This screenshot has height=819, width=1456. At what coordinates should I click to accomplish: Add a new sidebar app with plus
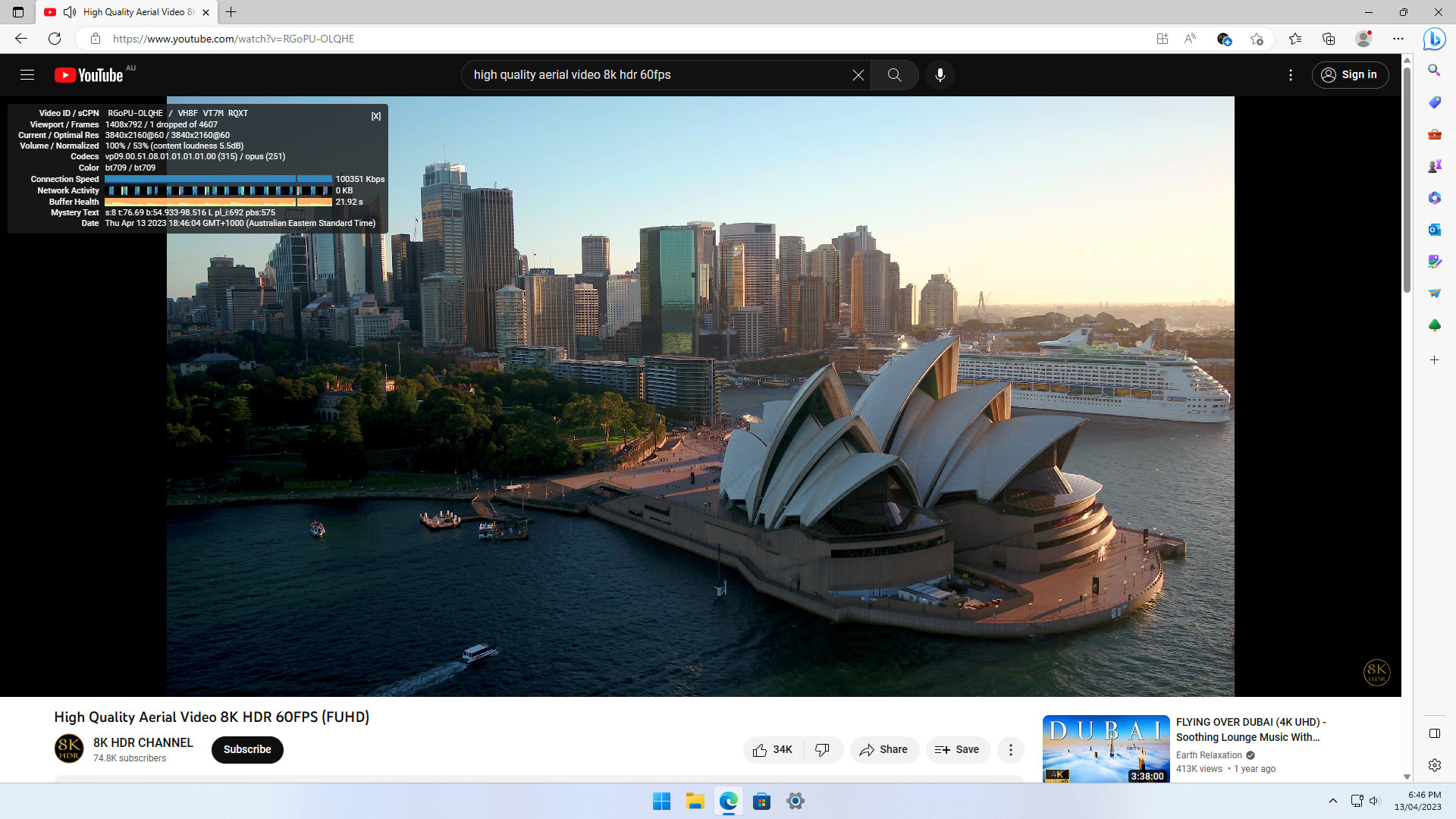click(x=1434, y=360)
